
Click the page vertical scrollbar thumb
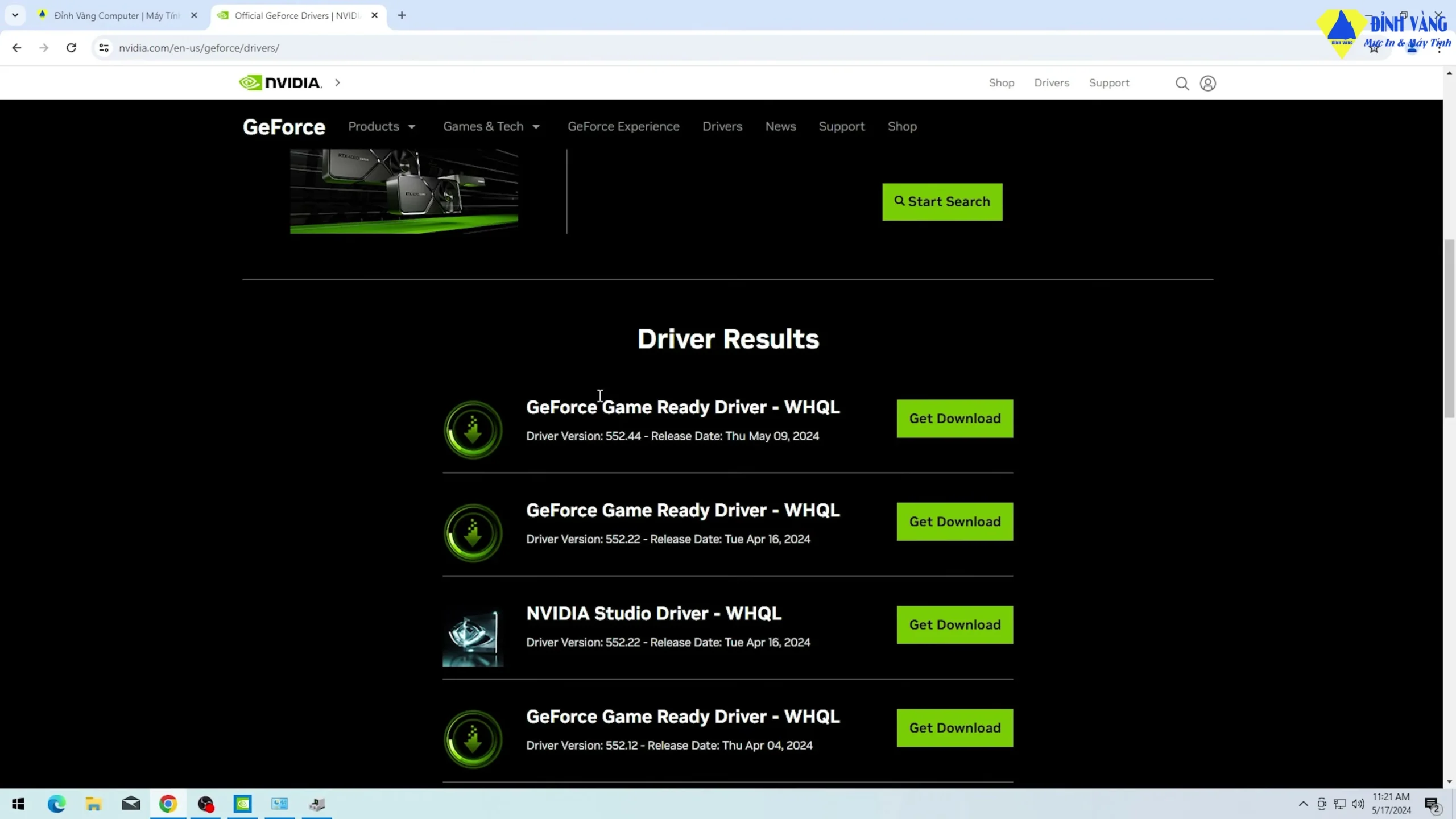tap(1449, 329)
